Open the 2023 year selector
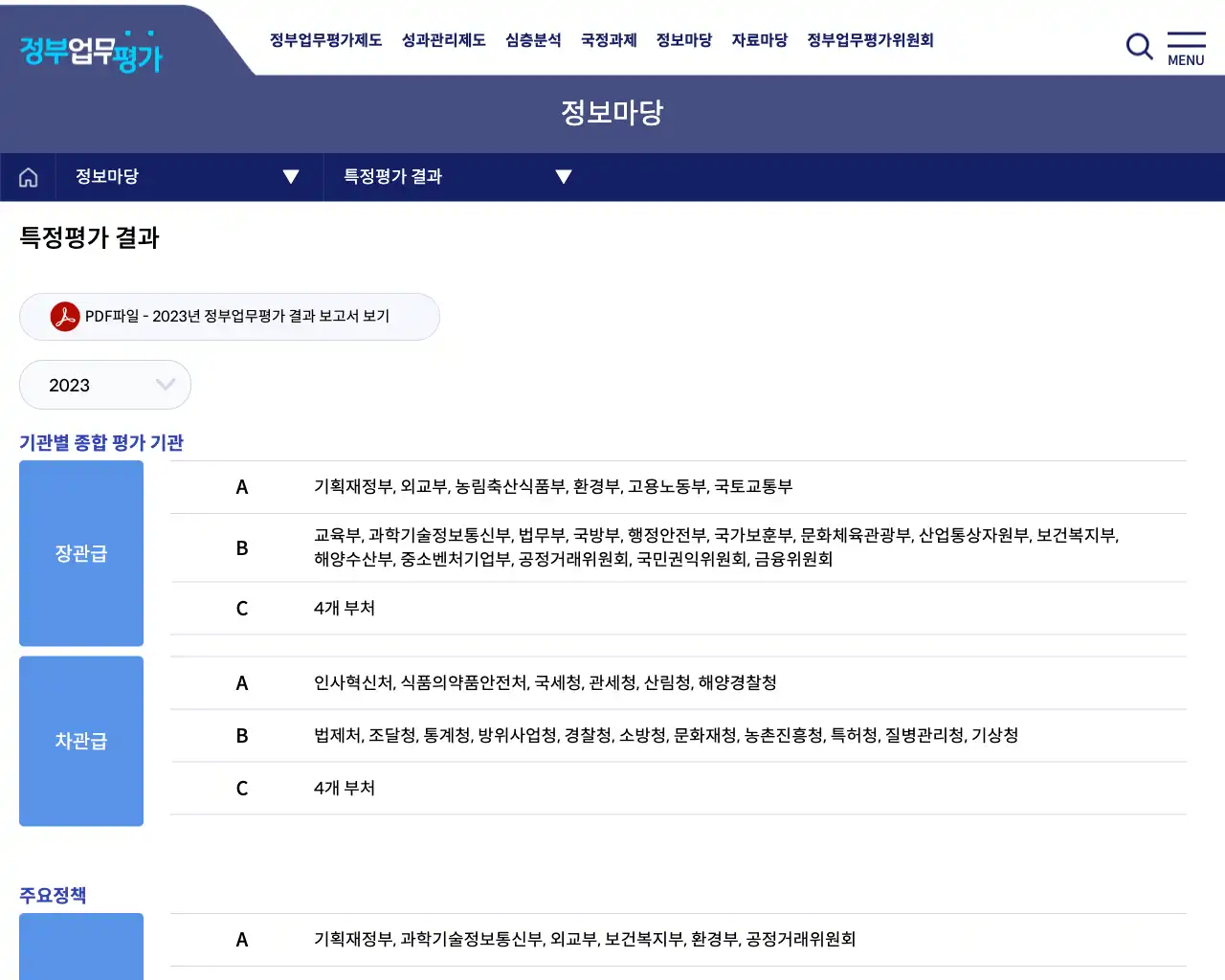The width and height of the screenshot is (1225, 980). 105,385
